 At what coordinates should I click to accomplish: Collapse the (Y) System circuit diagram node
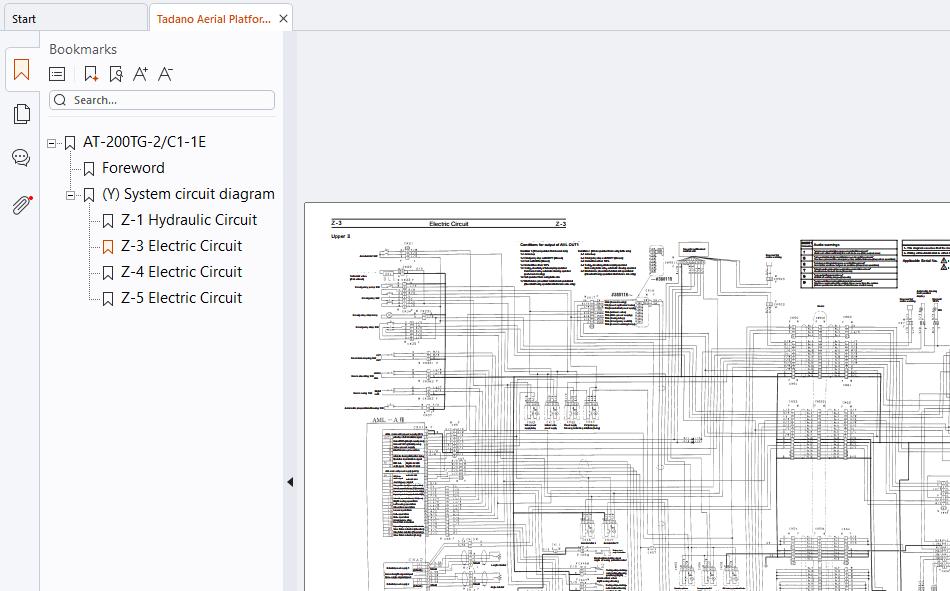[70, 195]
